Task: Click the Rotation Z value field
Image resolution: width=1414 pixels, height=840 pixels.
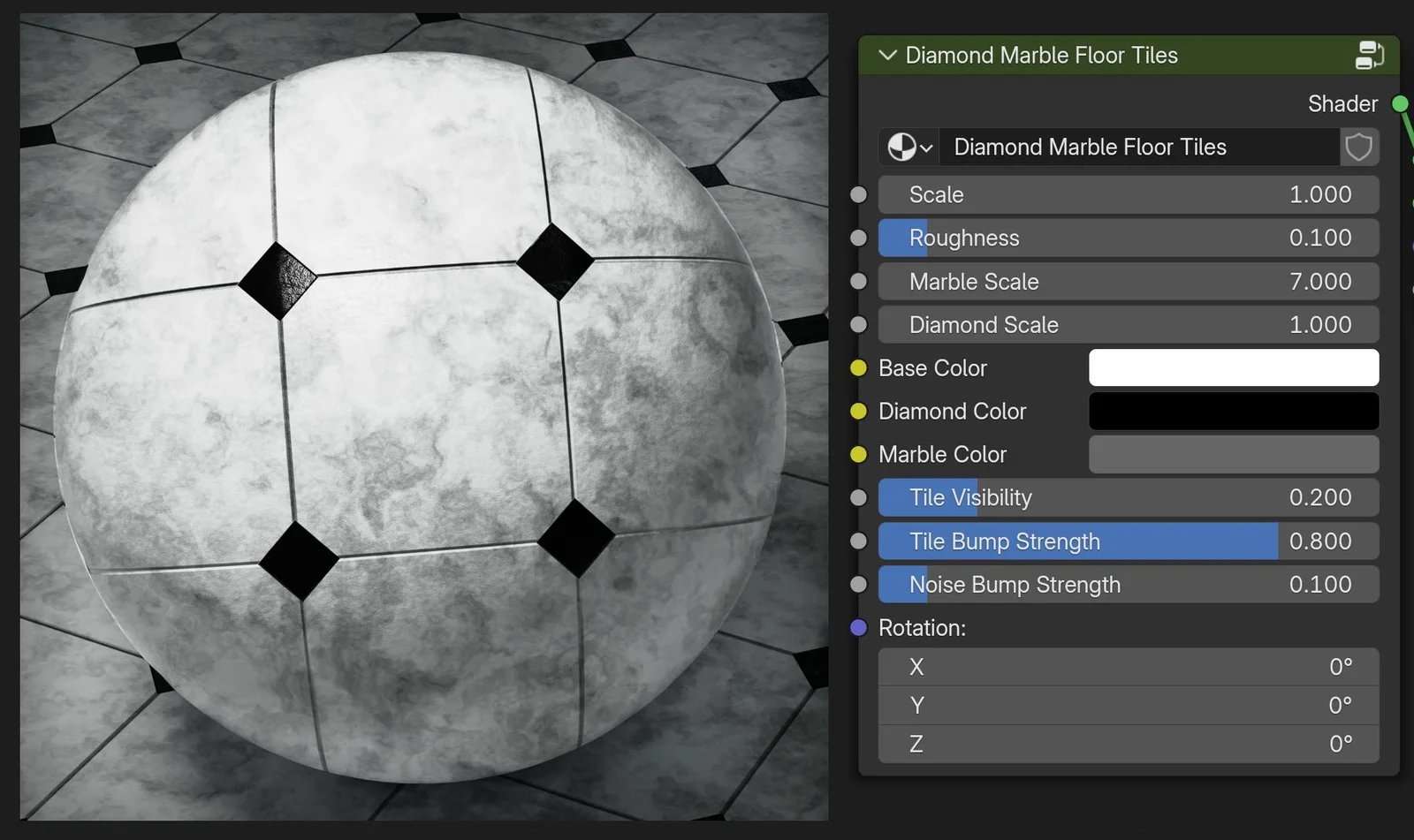Action: point(1128,743)
